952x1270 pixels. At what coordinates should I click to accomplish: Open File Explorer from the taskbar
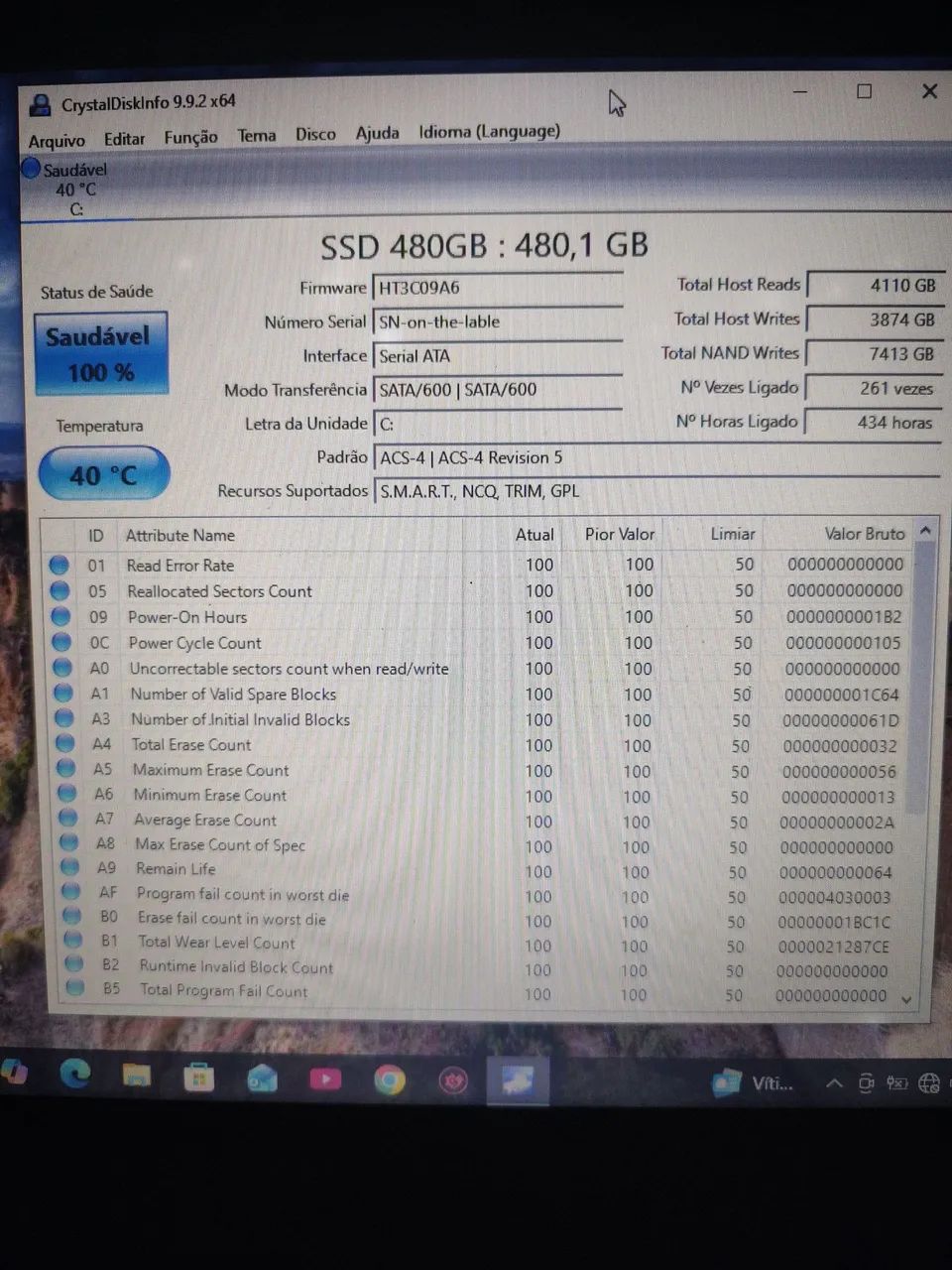(x=137, y=1075)
